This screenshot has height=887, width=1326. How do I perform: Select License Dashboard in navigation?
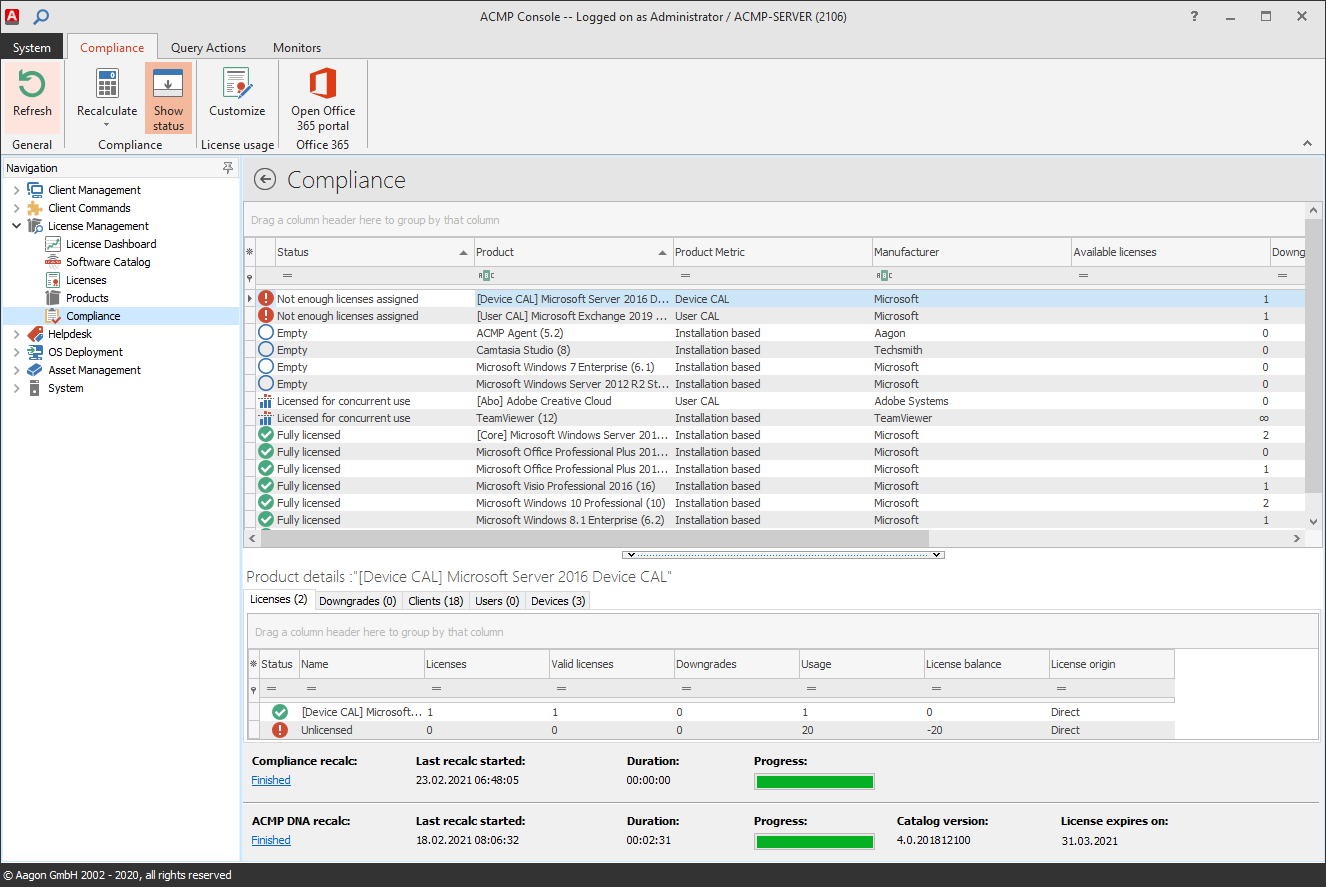point(111,244)
